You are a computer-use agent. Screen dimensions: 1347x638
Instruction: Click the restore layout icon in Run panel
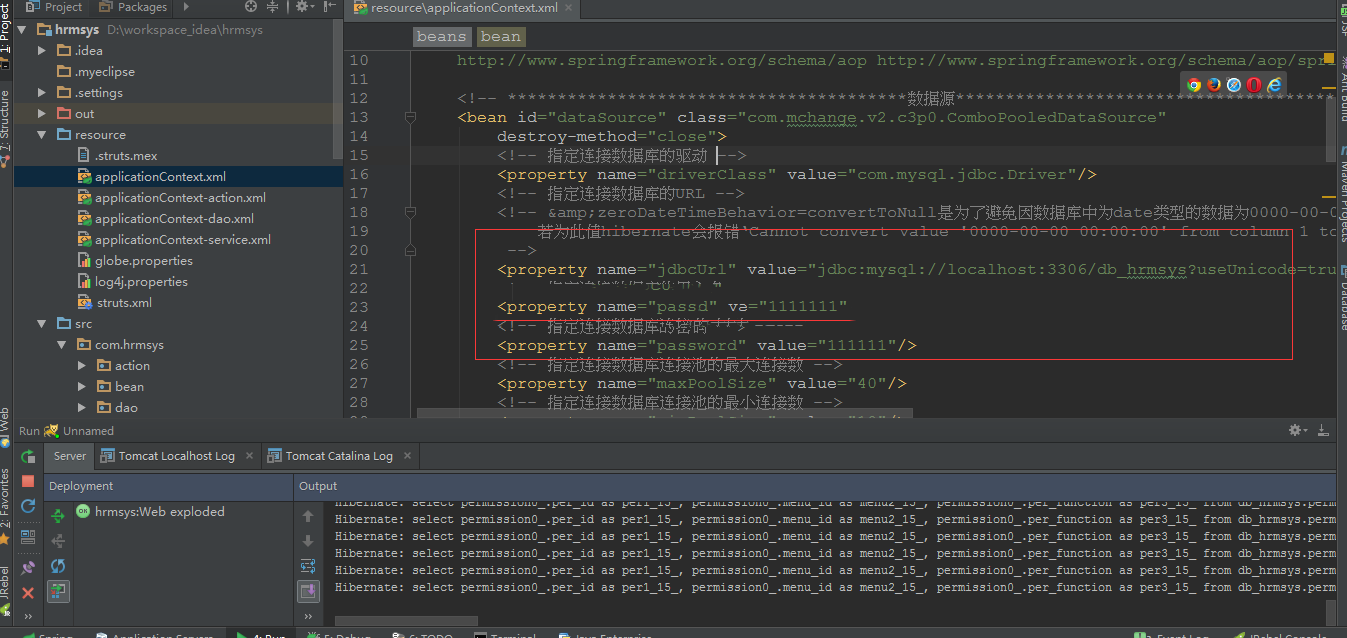[28, 537]
